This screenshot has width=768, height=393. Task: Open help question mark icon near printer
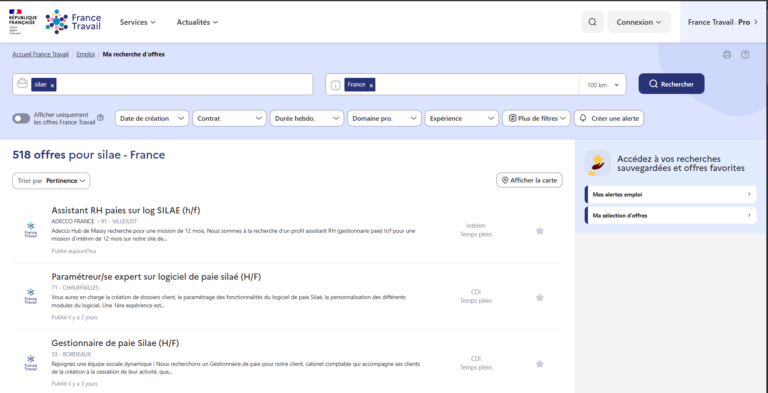click(x=745, y=55)
